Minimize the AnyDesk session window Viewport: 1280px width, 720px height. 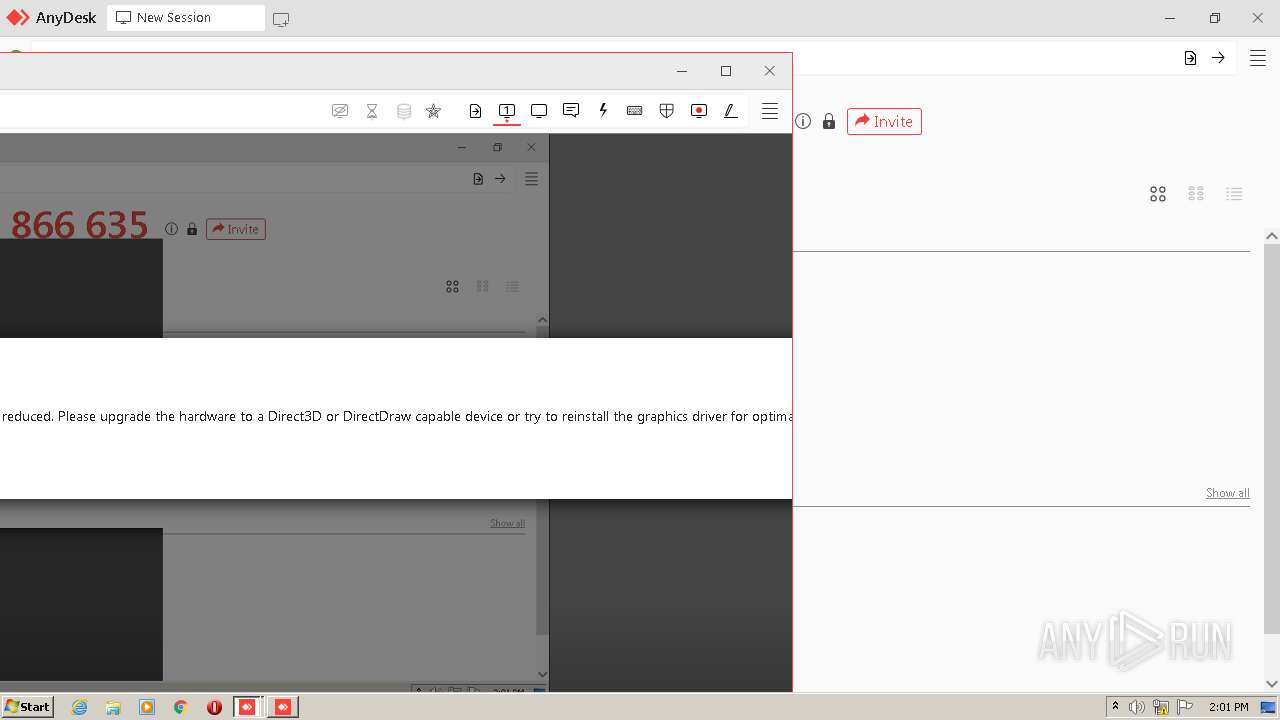[682, 71]
